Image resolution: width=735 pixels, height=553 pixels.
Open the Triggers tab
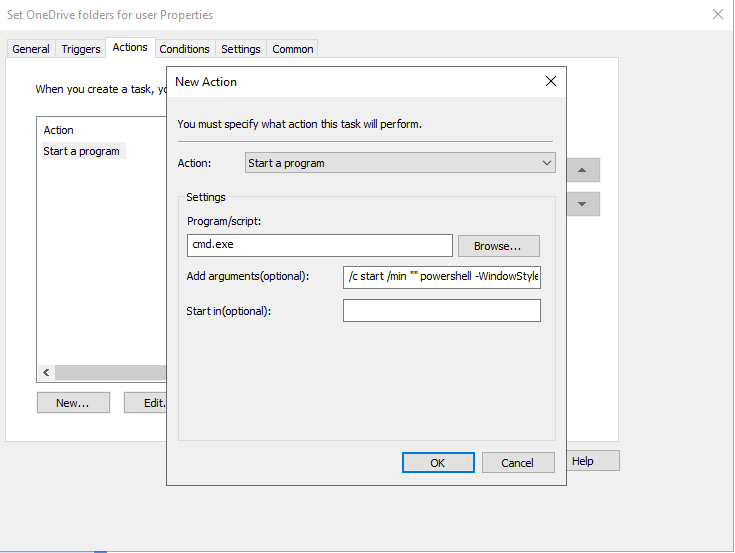(x=81, y=49)
